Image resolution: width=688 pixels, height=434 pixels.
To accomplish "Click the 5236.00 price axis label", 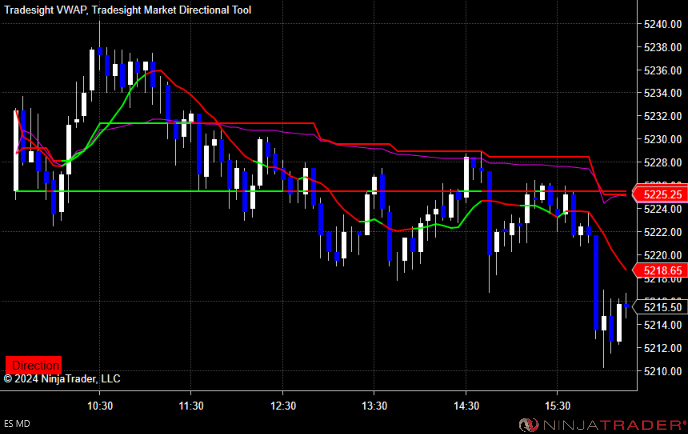I will click(x=663, y=70).
